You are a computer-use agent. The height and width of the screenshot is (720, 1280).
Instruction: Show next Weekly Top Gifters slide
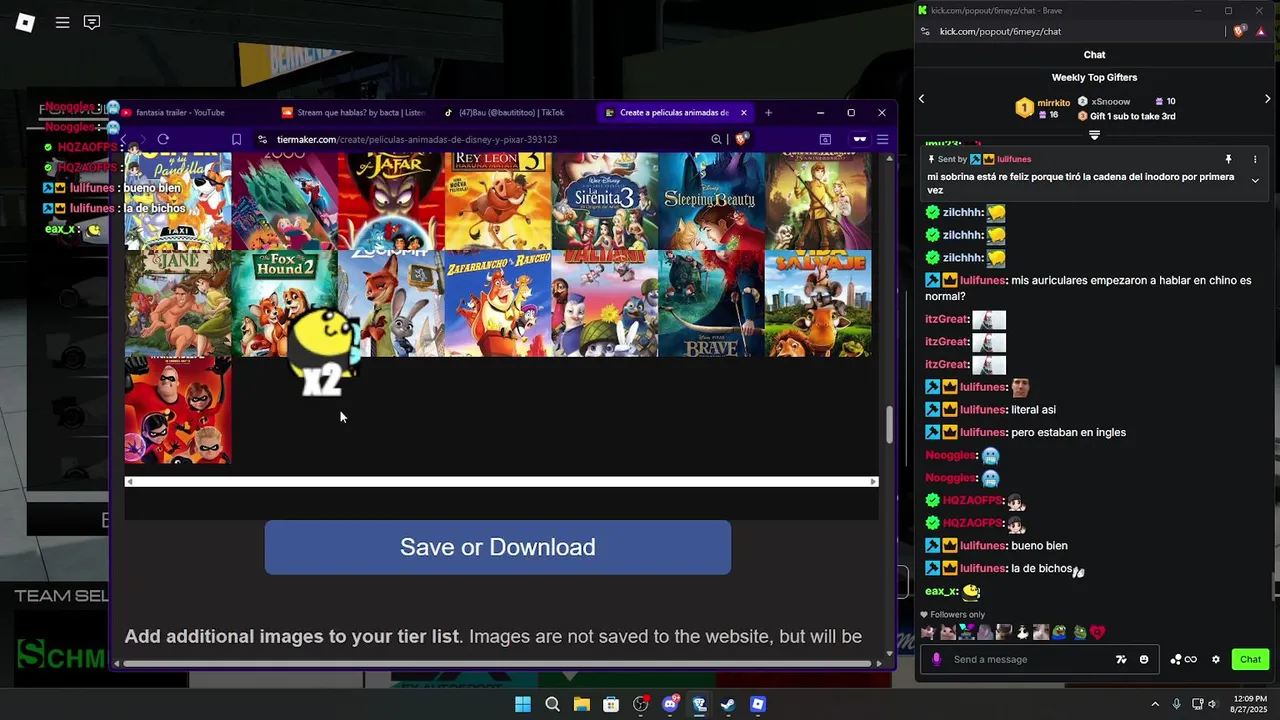point(1267,99)
